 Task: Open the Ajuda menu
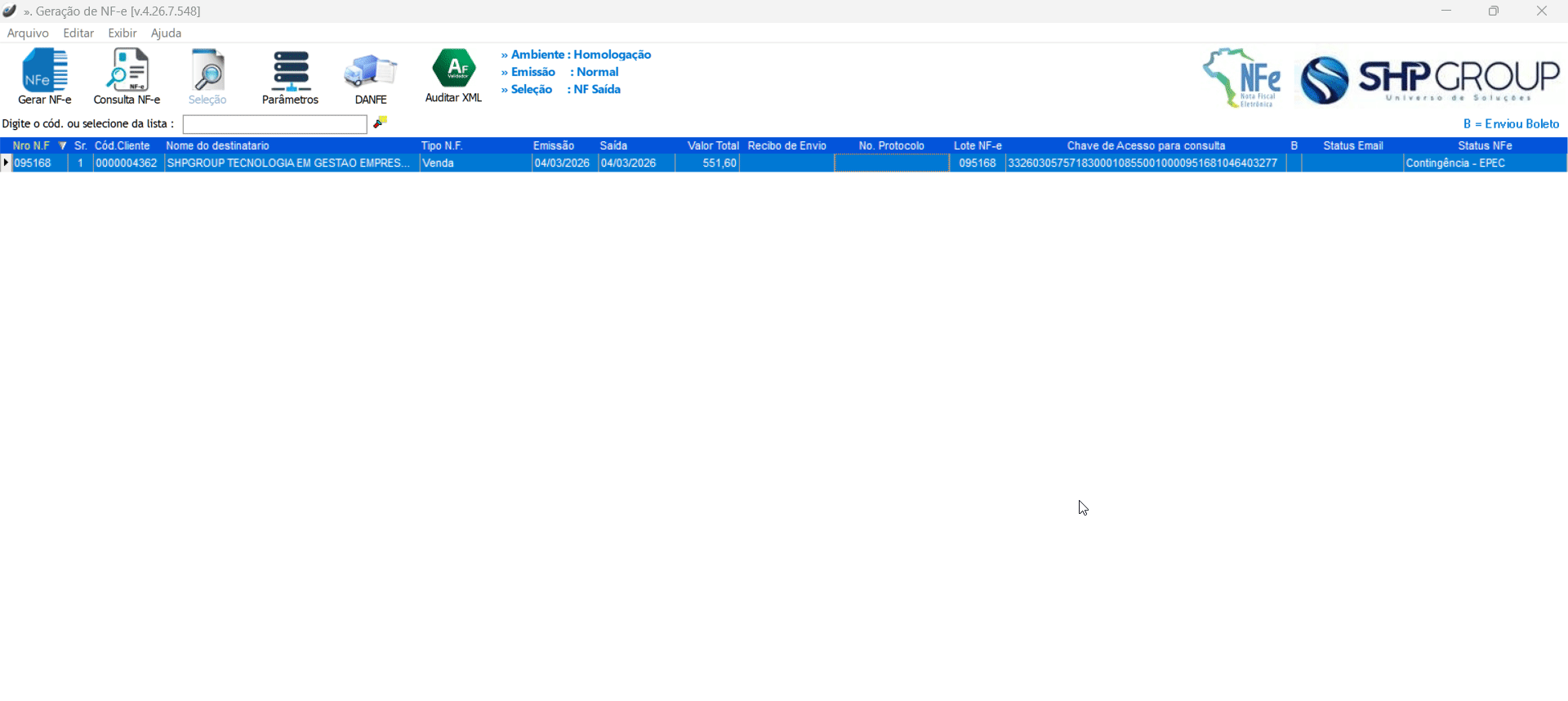coord(166,33)
